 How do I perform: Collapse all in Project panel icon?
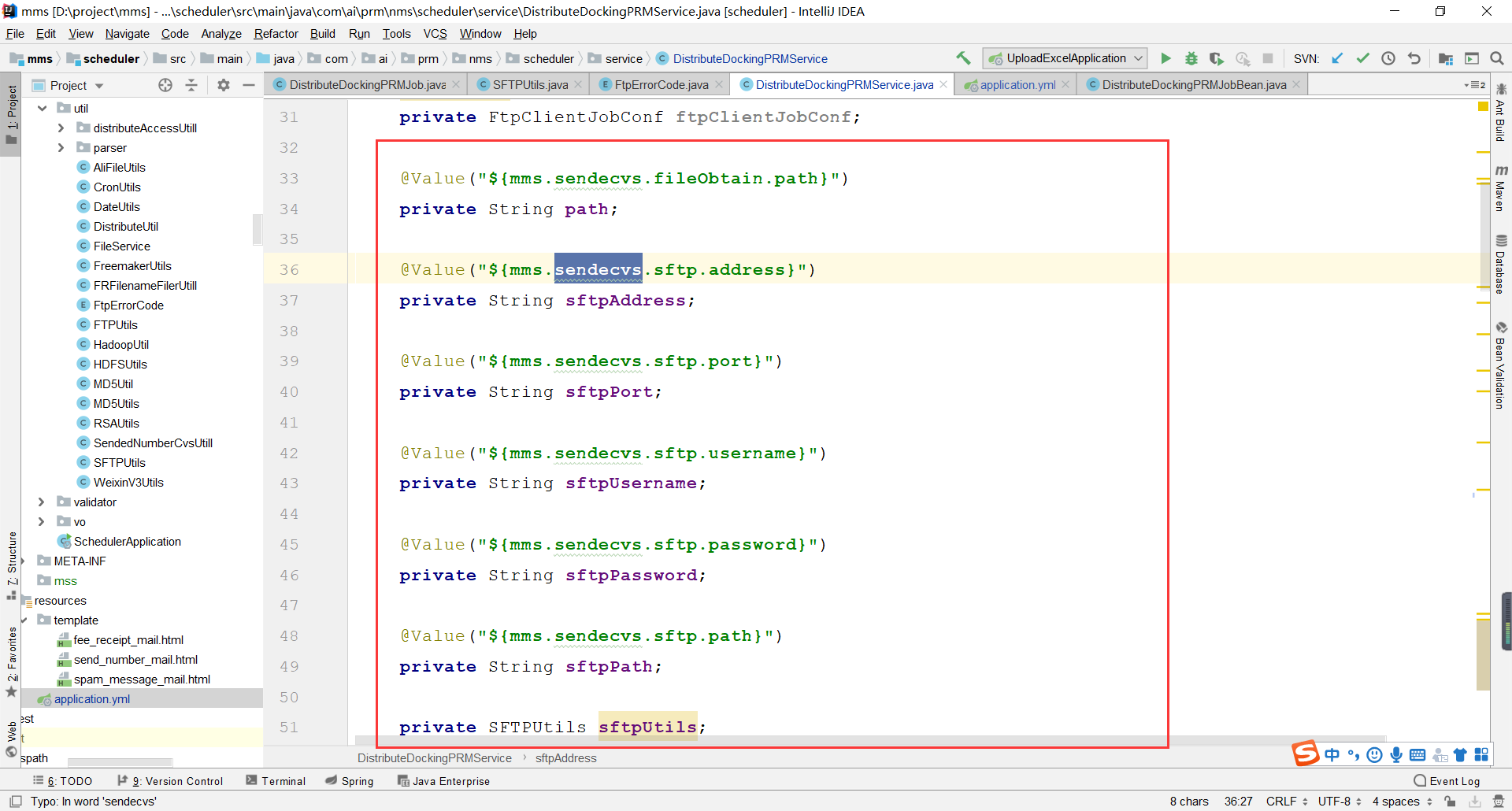(x=191, y=85)
